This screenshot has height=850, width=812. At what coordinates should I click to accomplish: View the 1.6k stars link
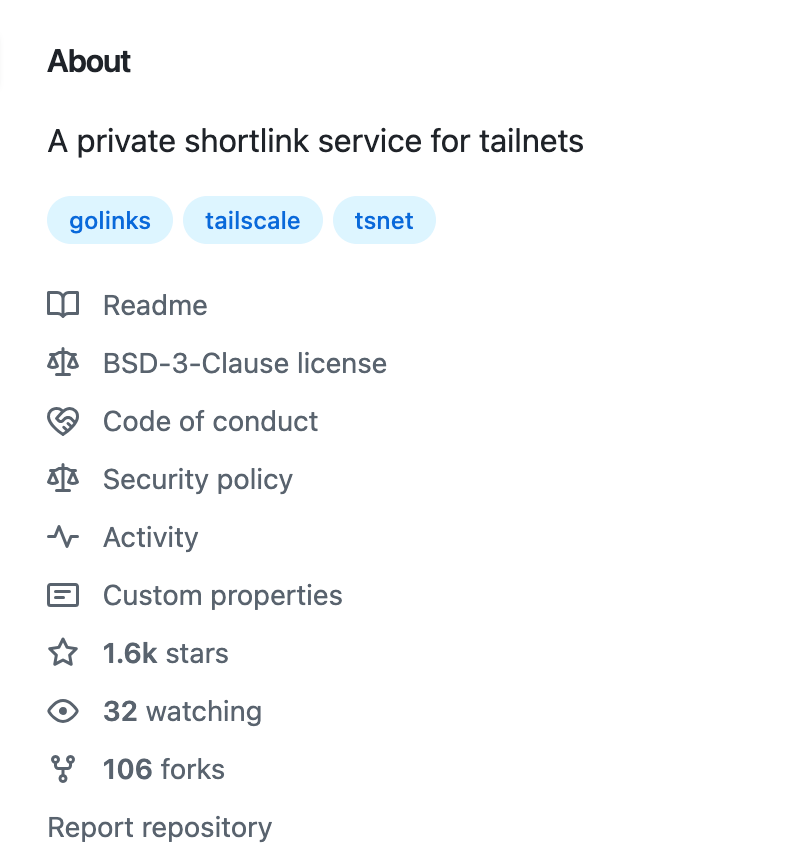[165, 653]
